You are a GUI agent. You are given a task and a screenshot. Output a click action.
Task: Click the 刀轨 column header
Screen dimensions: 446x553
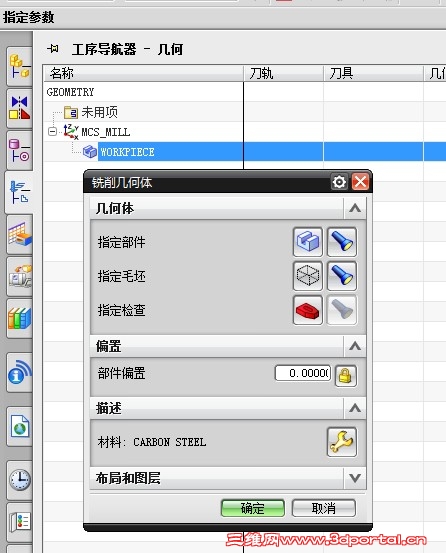tap(283, 73)
